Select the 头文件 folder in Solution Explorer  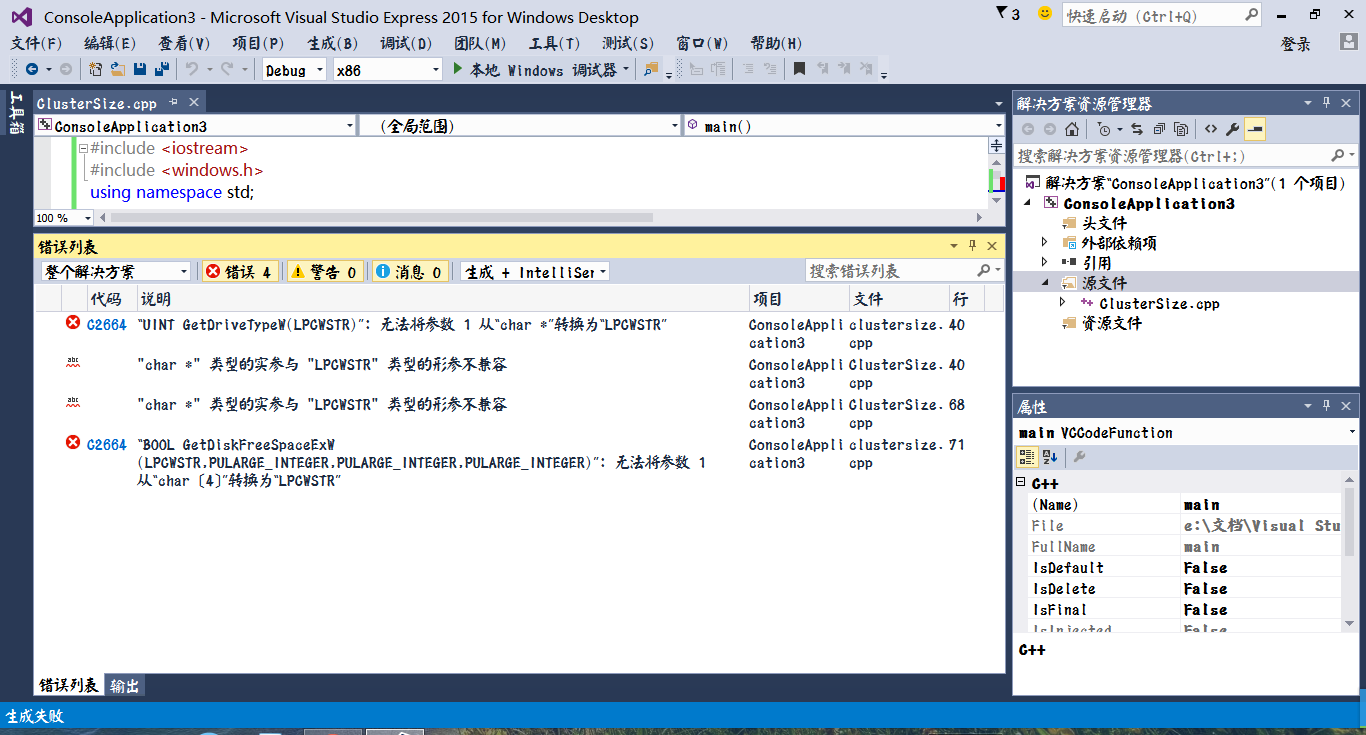point(1104,223)
